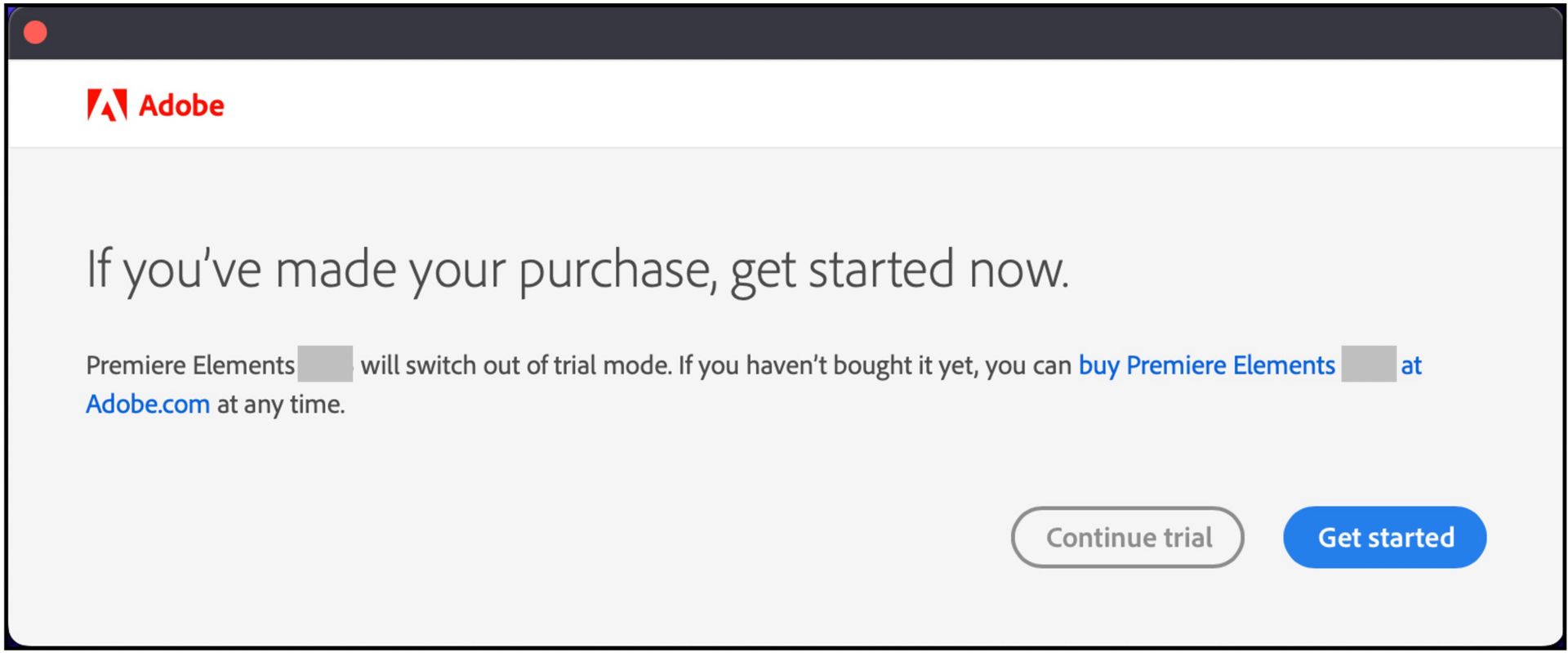Viewport: 1568px width, 653px height.
Task: Click the gray redacted box after Premiere Elements
Action: click(325, 364)
